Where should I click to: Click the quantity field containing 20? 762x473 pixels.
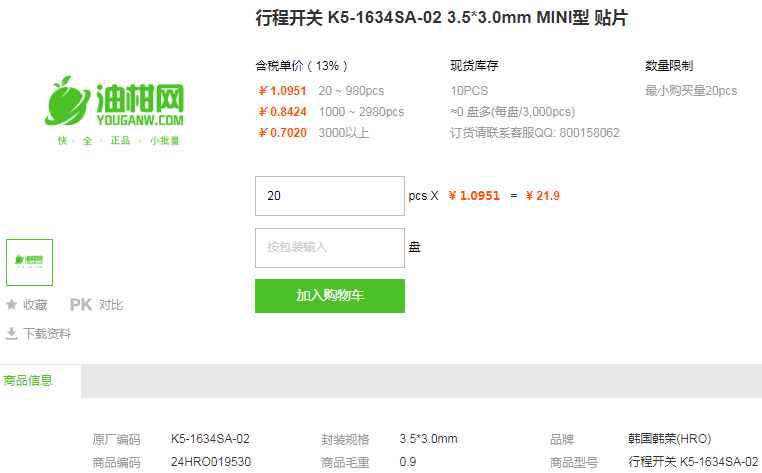tap(330, 196)
